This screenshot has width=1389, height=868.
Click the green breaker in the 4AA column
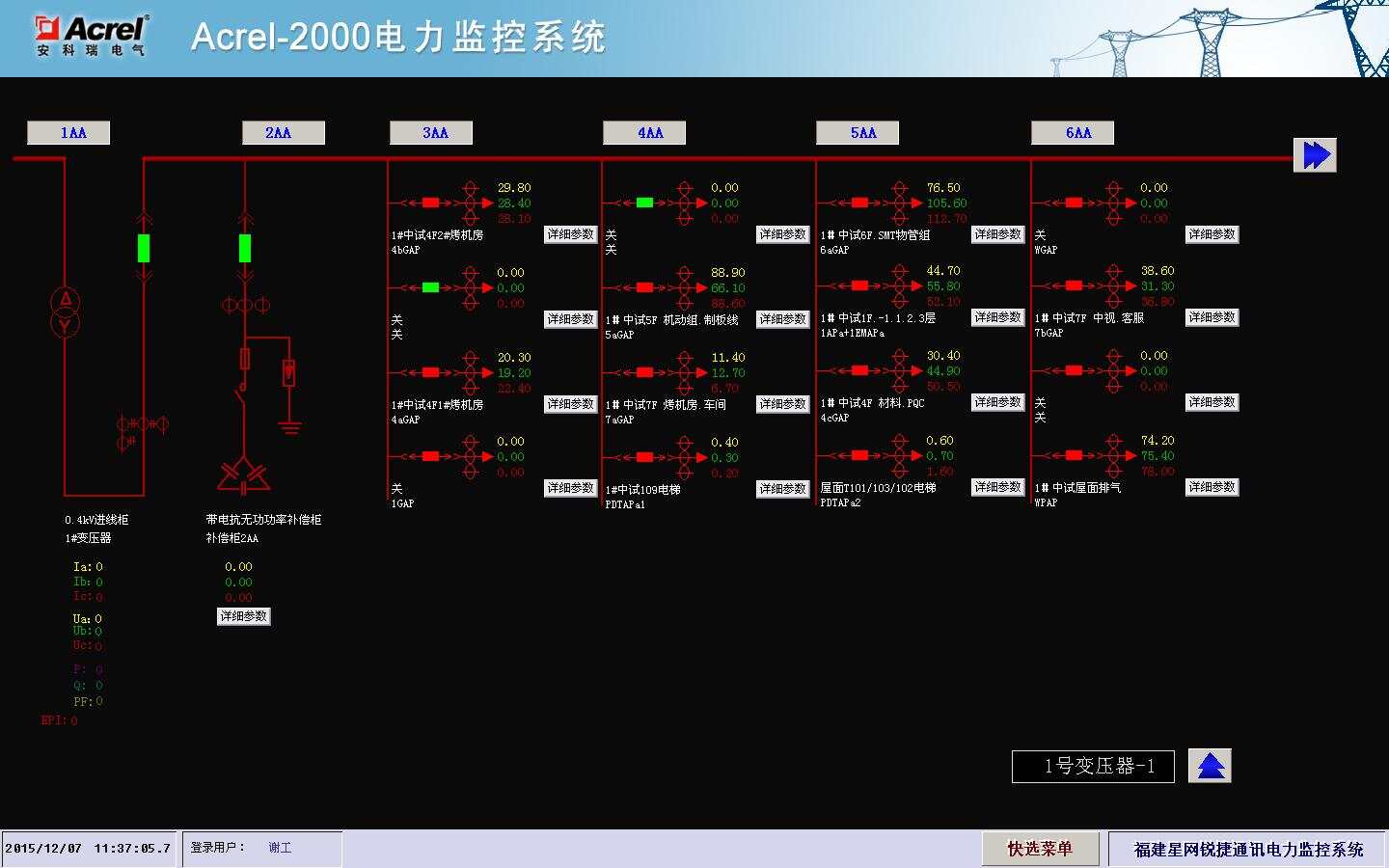click(645, 203)
